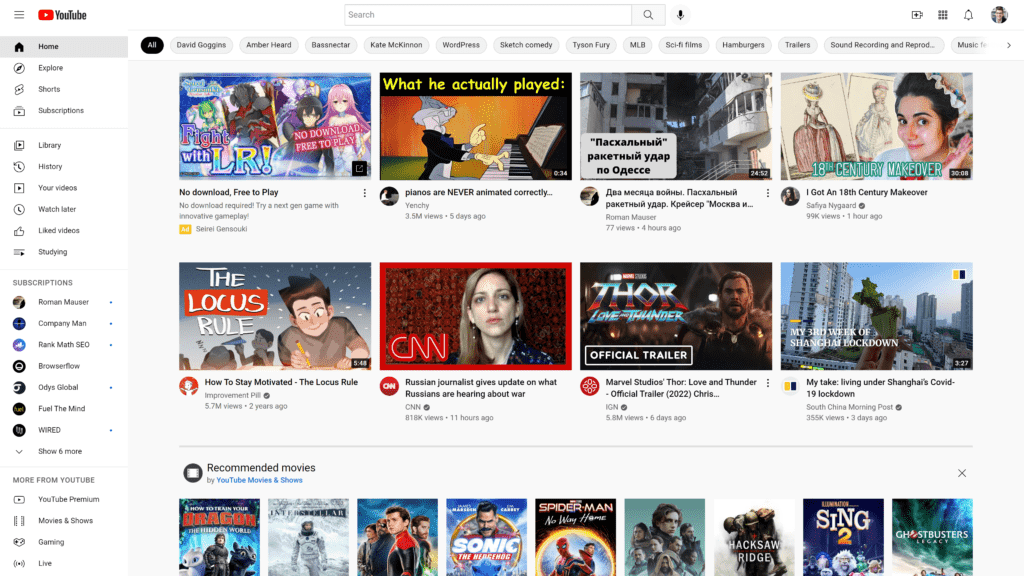Play the Thor Love and Thunder thumbnail
The height and width of the screenshot is (576, 1024).
coord(676,316)
